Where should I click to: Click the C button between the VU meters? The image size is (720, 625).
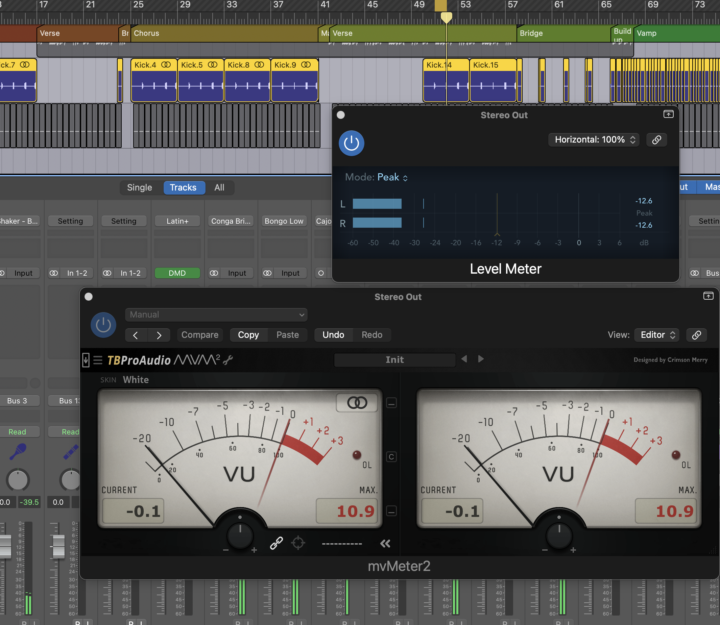pyautogui.click(x=391, y=457)
